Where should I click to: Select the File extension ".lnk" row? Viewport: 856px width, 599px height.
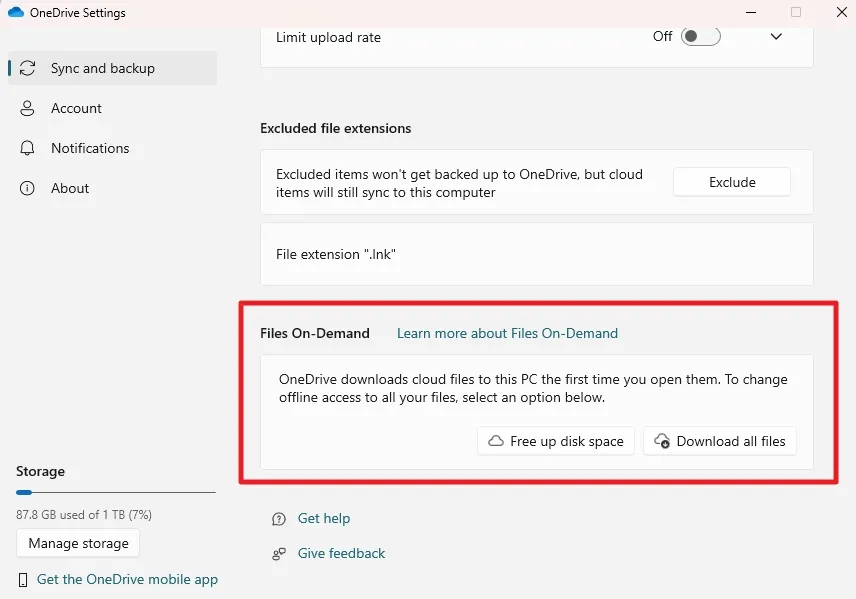coord(537,254)
